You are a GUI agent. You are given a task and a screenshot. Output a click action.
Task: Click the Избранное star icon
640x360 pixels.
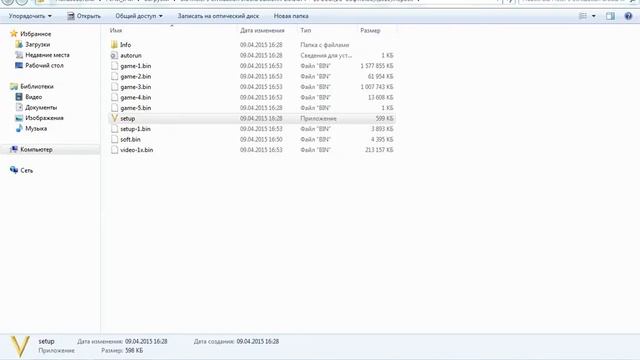(x=13, y=33)
